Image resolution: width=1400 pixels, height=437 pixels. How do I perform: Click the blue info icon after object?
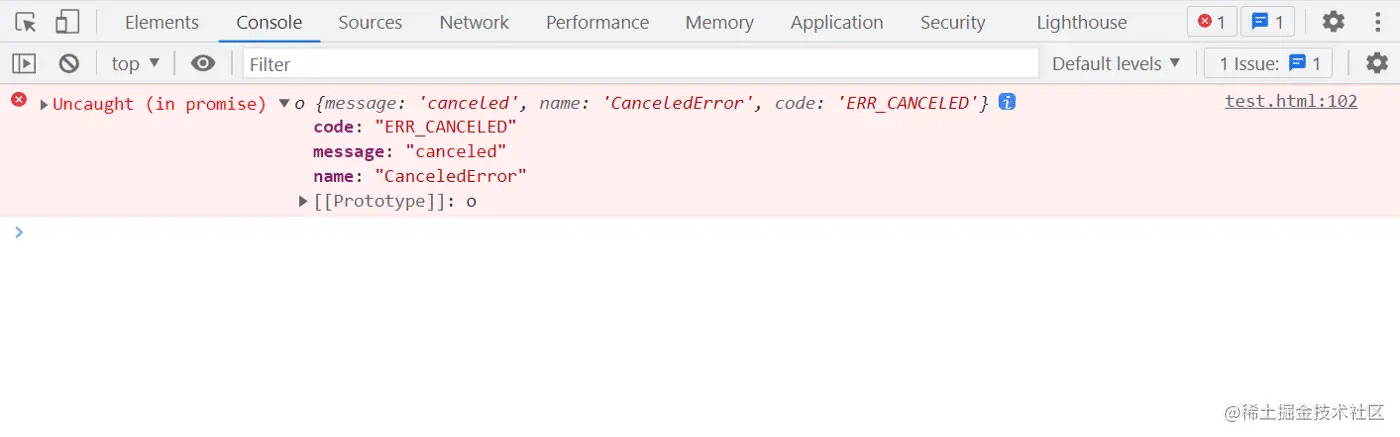[x=1007, y=102]
